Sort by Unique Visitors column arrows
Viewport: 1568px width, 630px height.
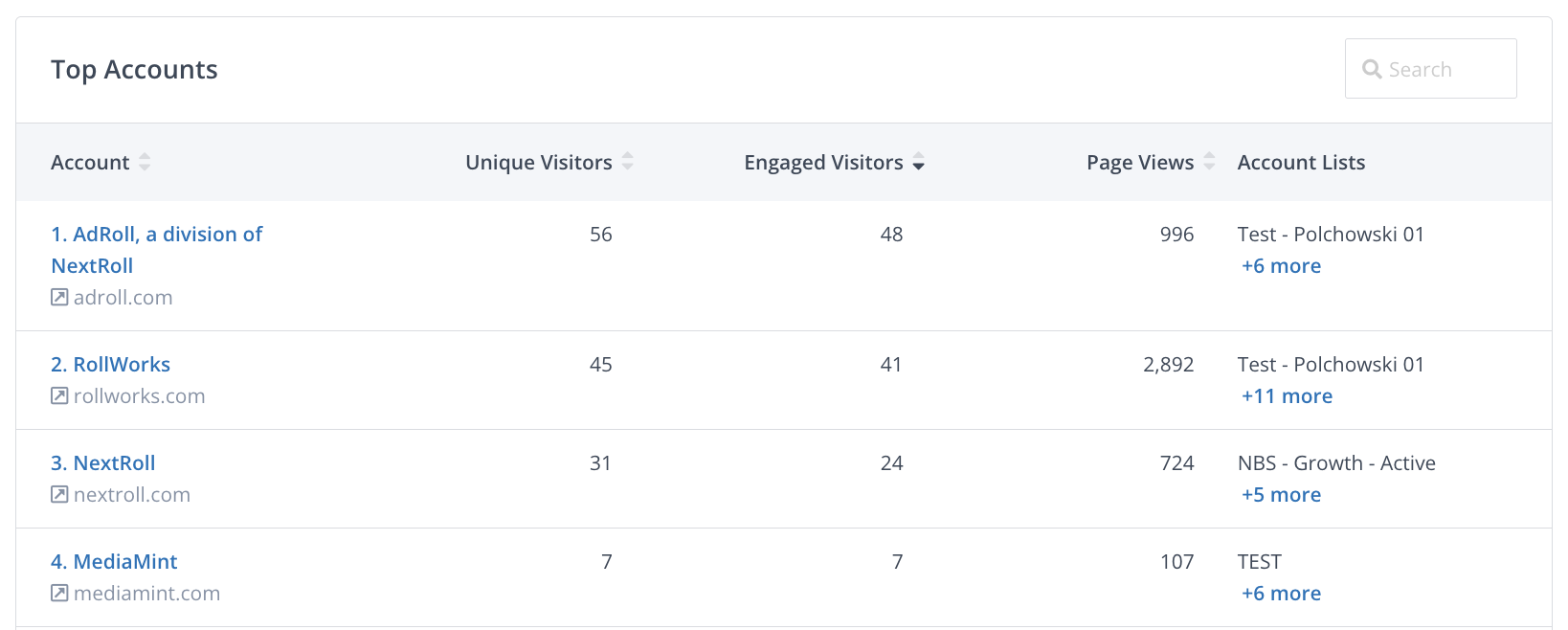click(628, 162)
